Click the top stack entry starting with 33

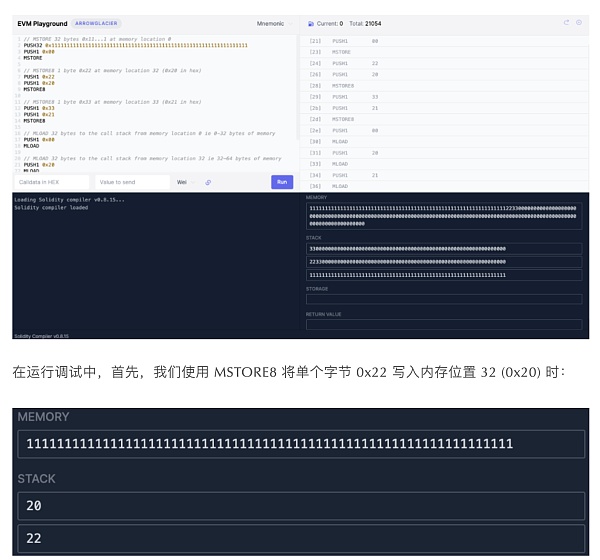point(443,248)
